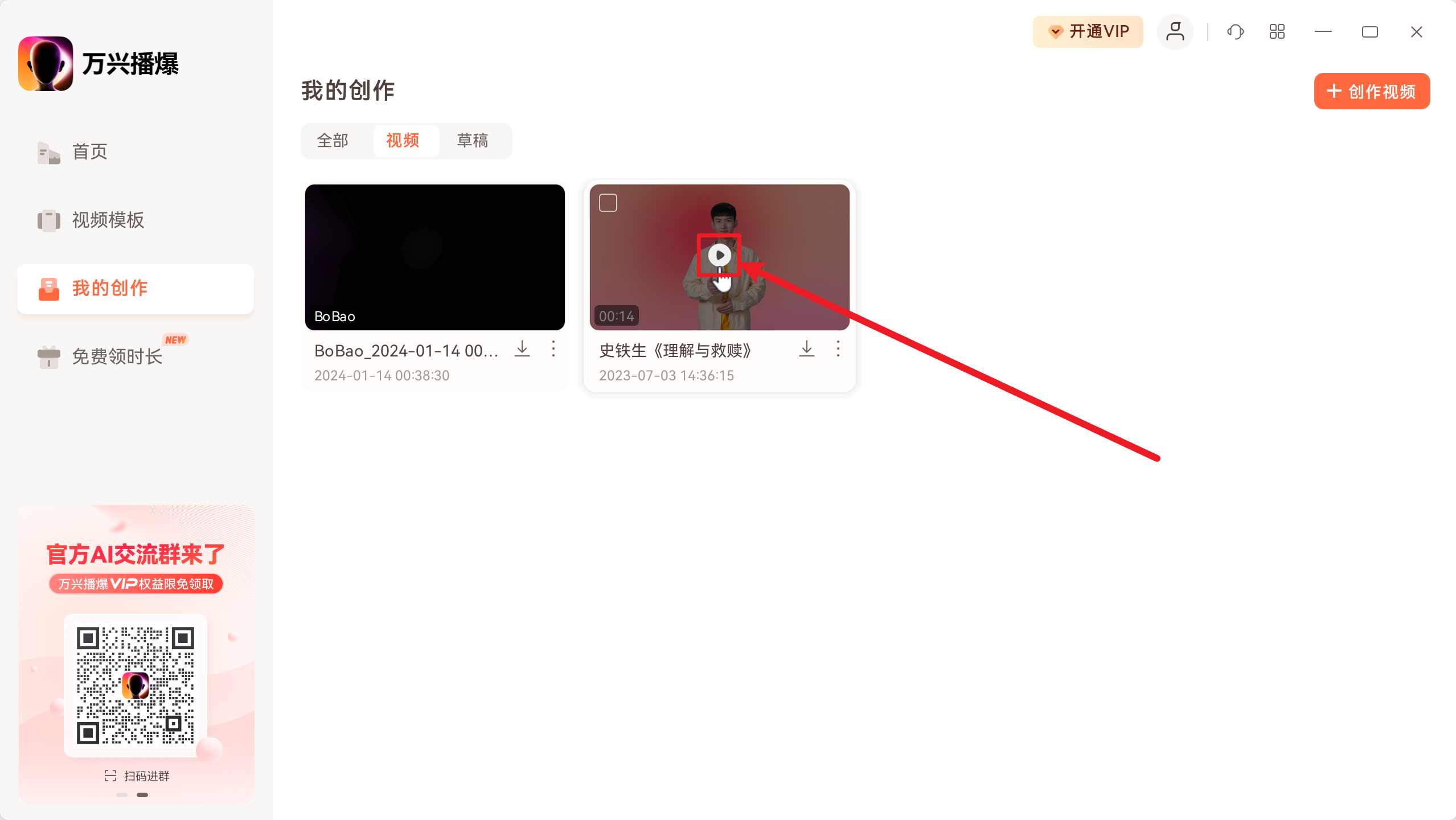Switch to the 全部 tab
This screenshot has width=1456, height=820.
(x=333, y=141)
